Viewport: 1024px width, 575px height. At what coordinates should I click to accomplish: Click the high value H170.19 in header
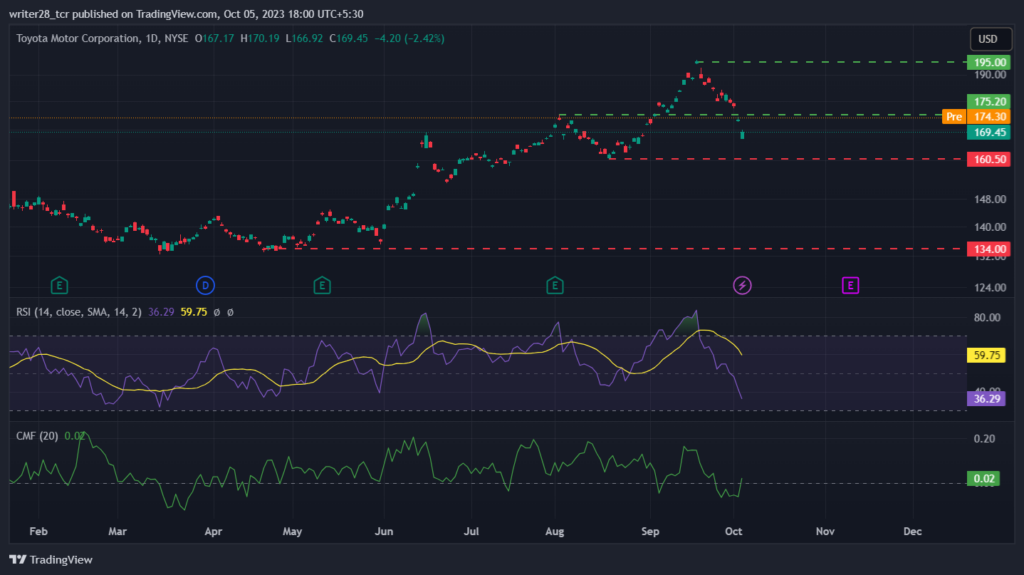[260, 39]
